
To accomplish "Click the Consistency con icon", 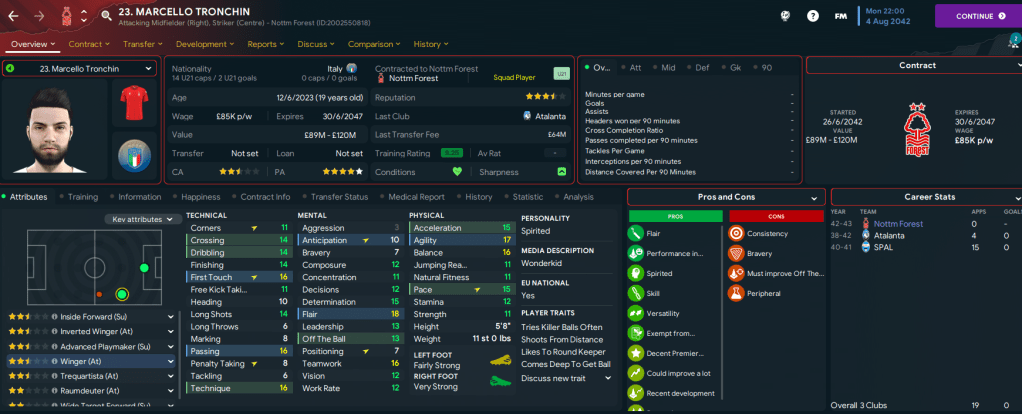I will click(737, 233).
